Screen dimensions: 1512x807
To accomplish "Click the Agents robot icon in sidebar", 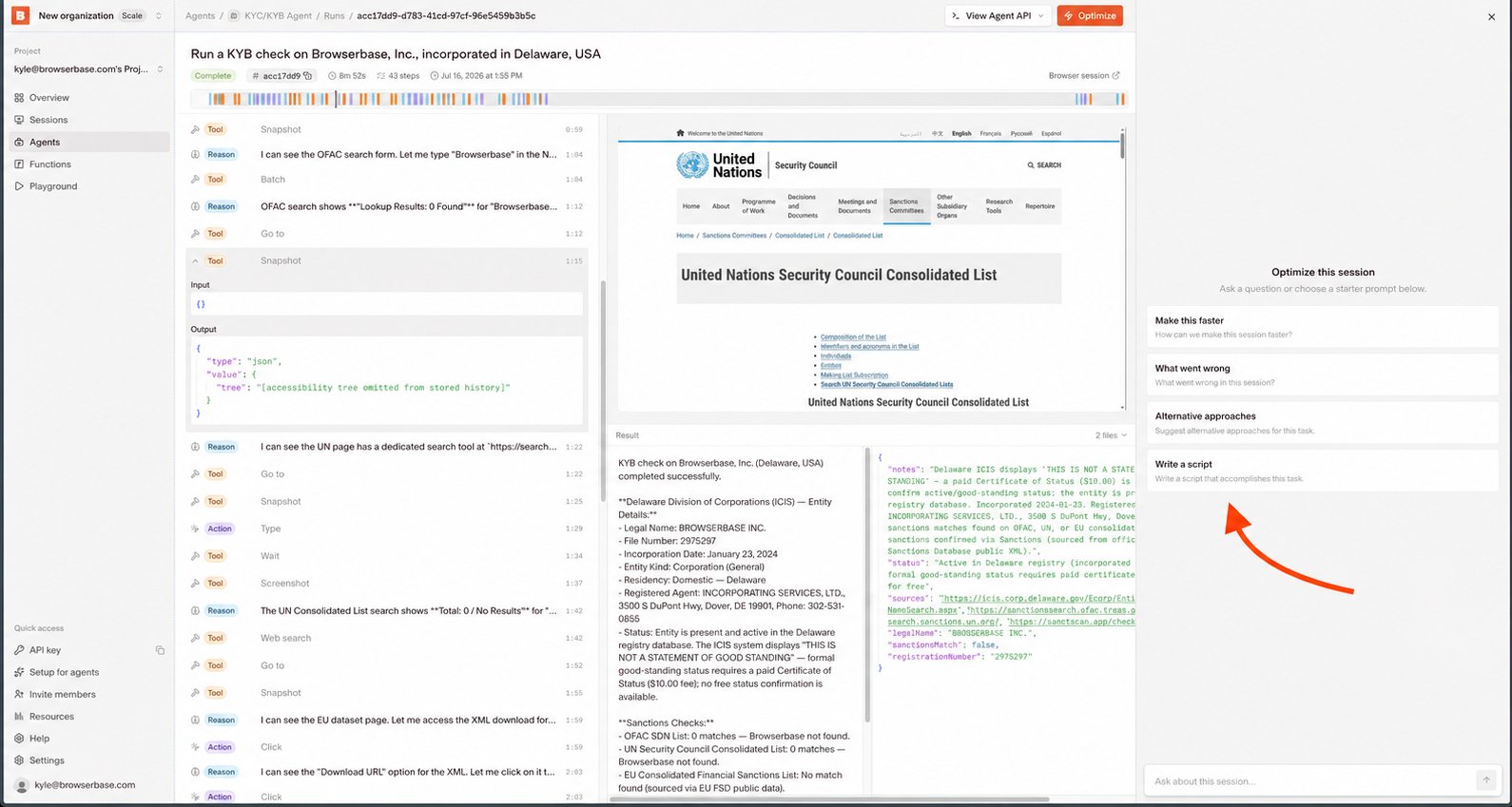I will pyautogui.click(x=19, y=142).
